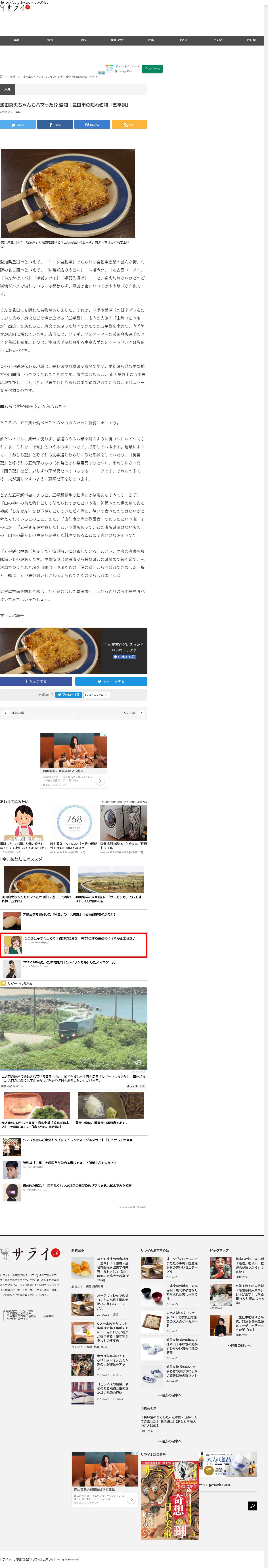This screenshot has height=1568, width=268.
Task: Open the ザ・ガン号 train landscape thumbnail
Action: pyautogui.click(x=111, y=879)
